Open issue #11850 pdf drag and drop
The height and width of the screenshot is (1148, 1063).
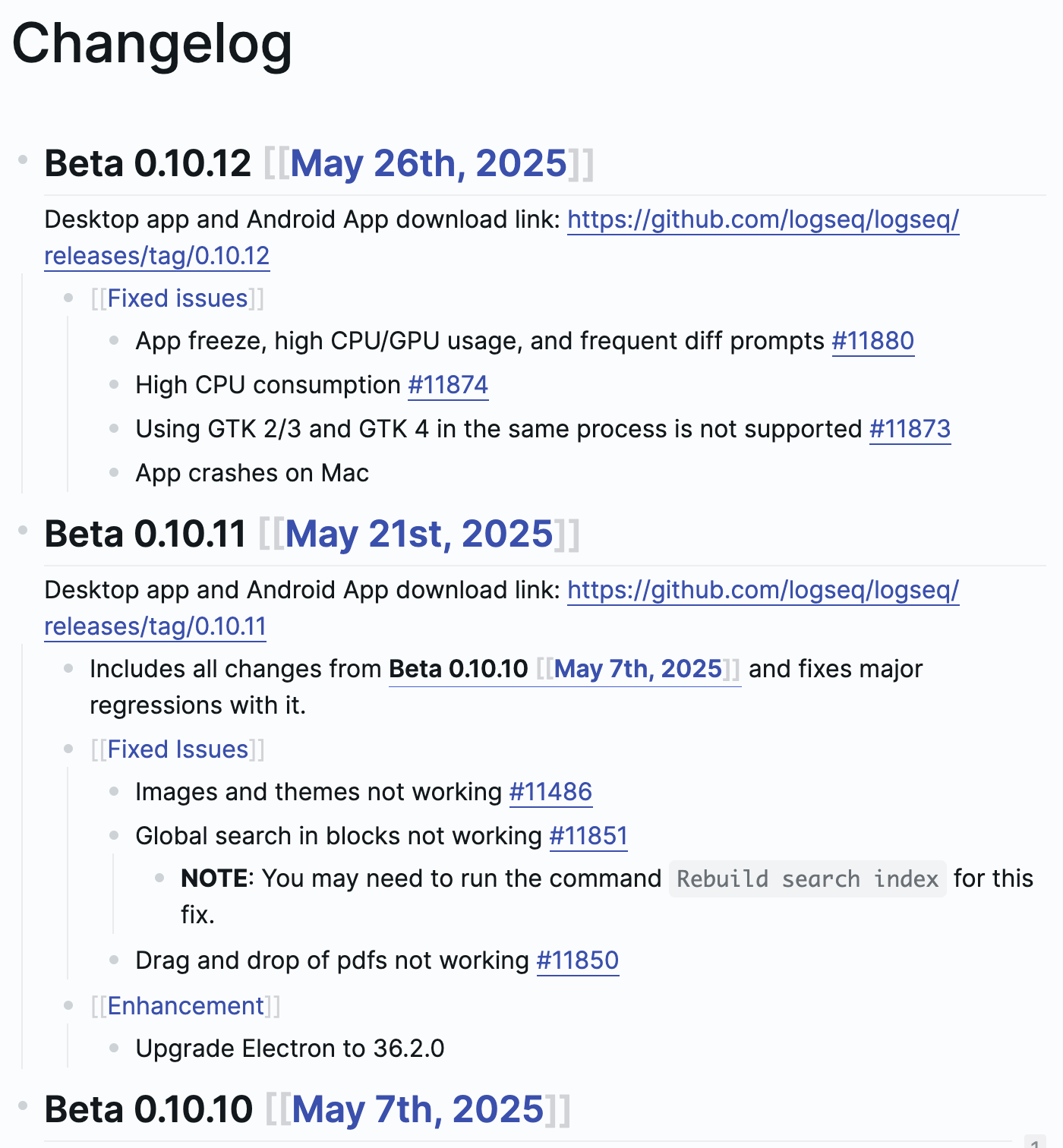(578, 960)
